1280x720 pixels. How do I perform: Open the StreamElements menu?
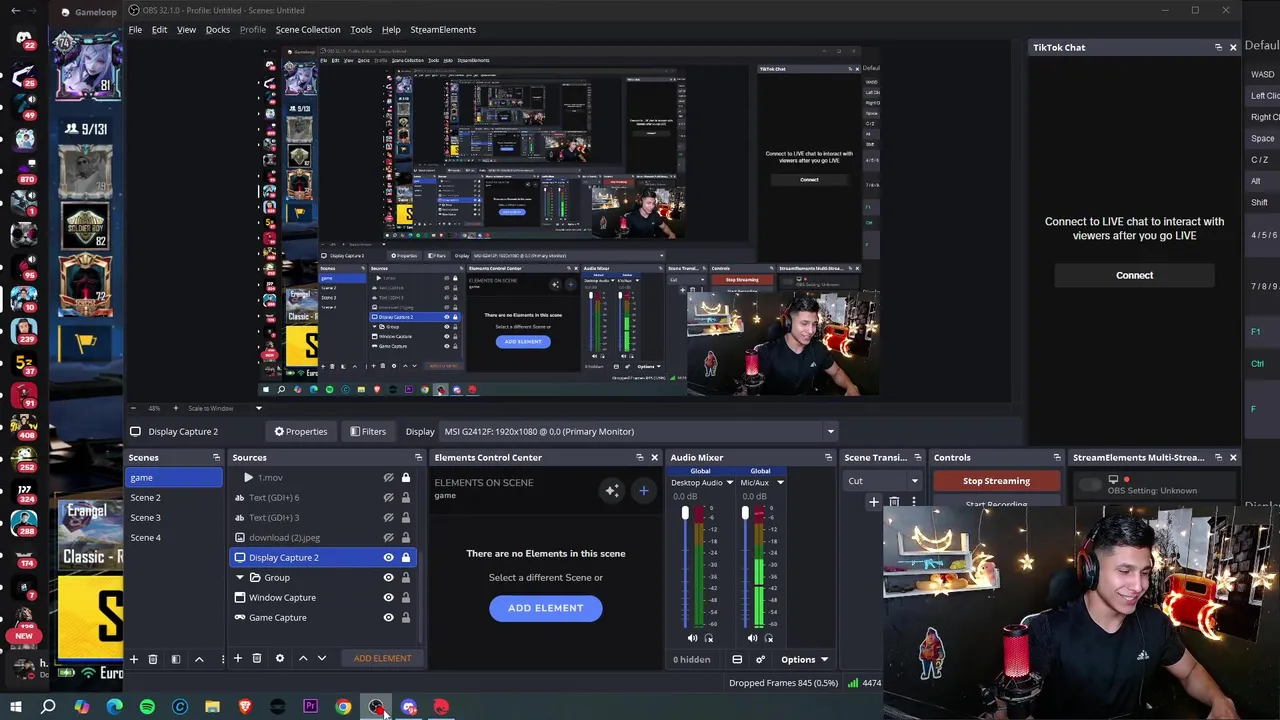(x=443, y=29)
